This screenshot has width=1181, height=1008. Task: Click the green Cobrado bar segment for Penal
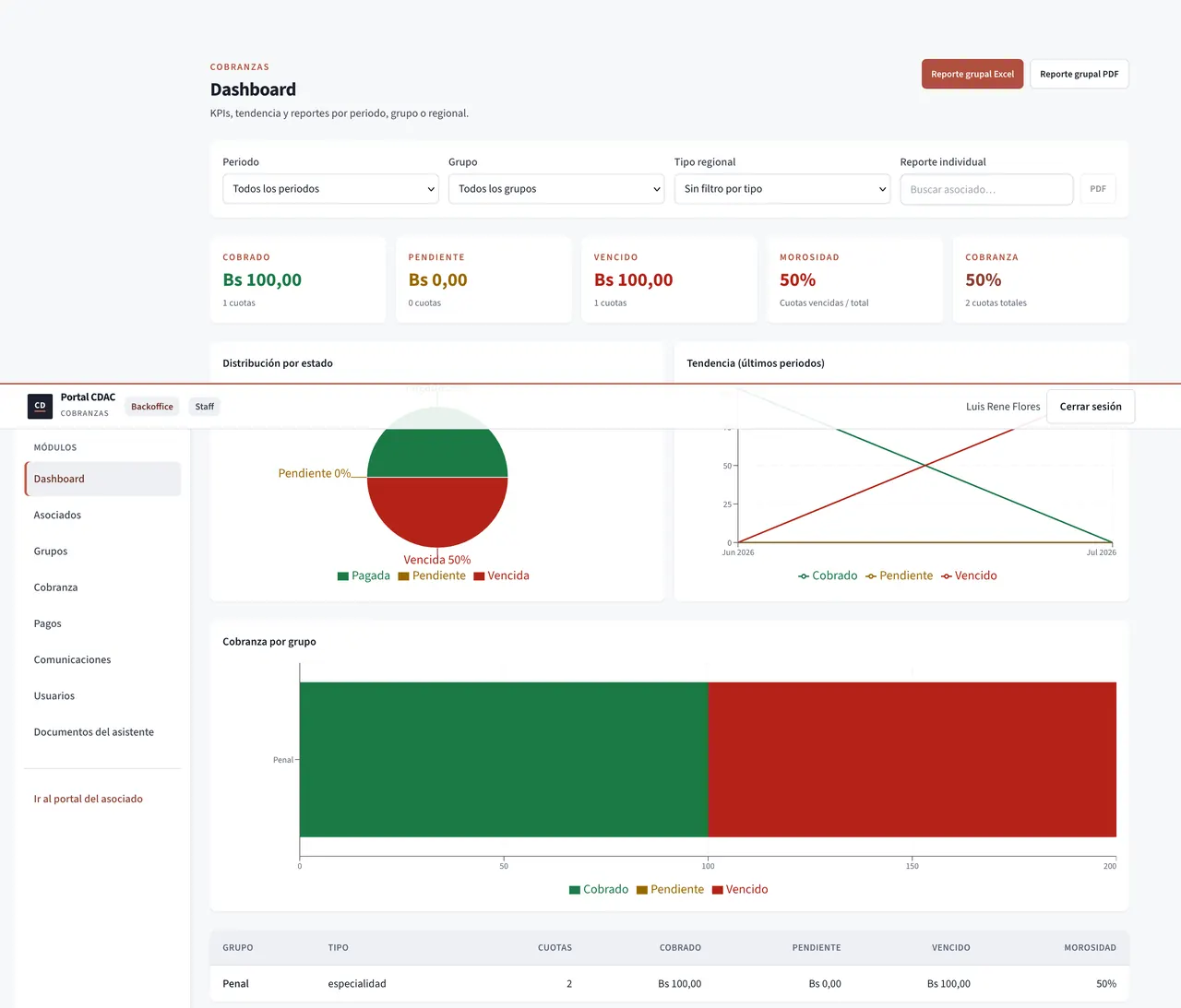click(x=504, y=760)
